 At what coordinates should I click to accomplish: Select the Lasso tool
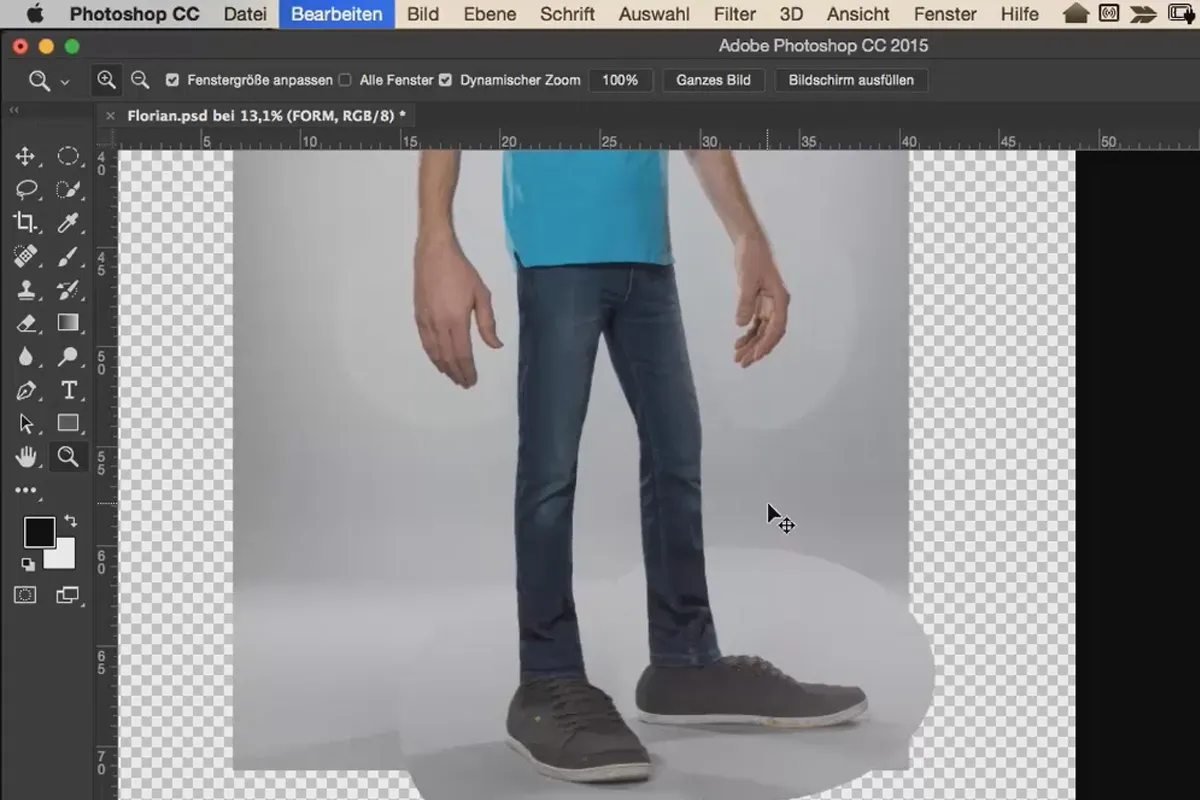[x=26, y=189]
